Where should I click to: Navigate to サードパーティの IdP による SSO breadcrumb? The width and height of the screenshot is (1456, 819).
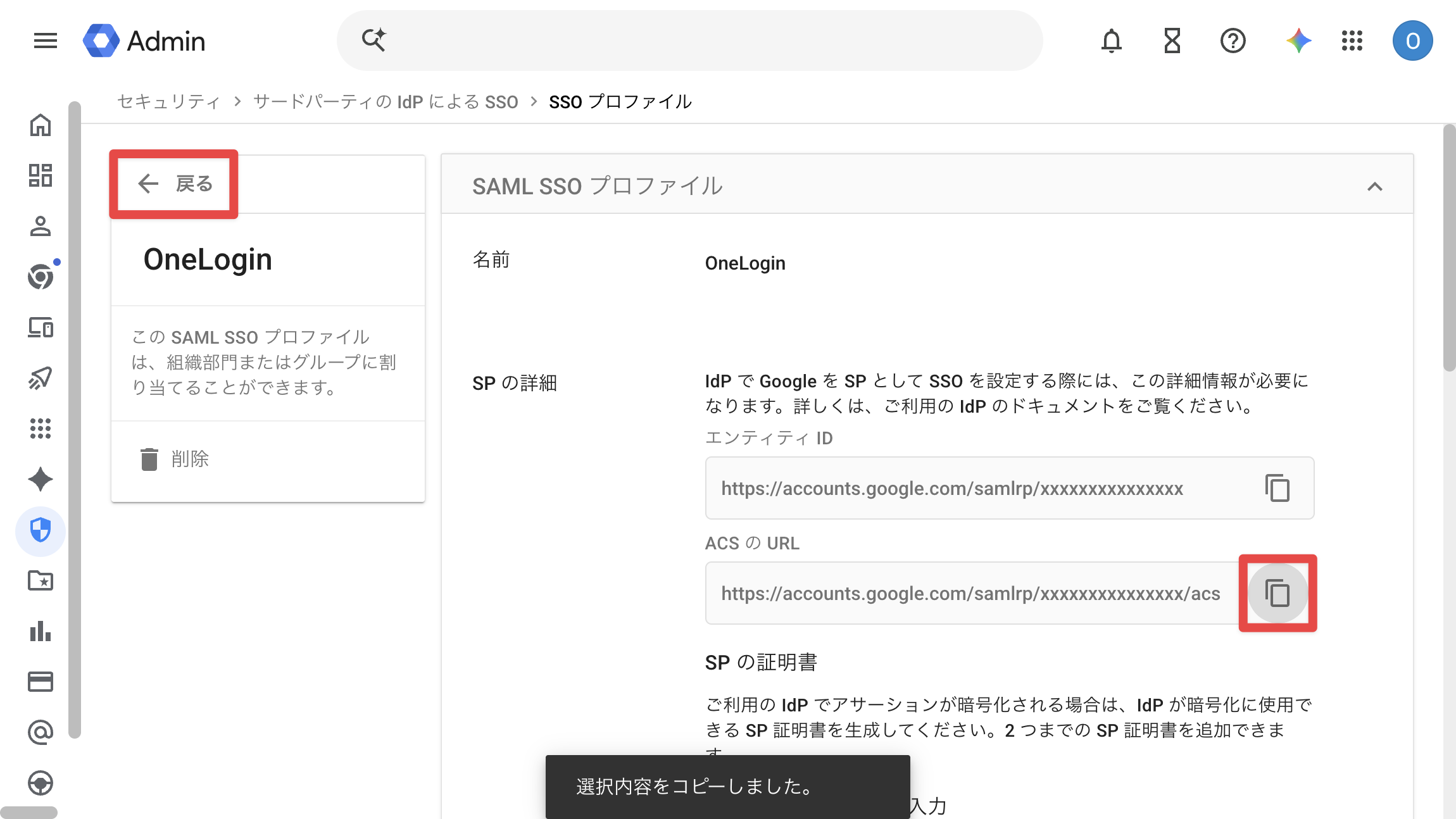pos(386,102)
